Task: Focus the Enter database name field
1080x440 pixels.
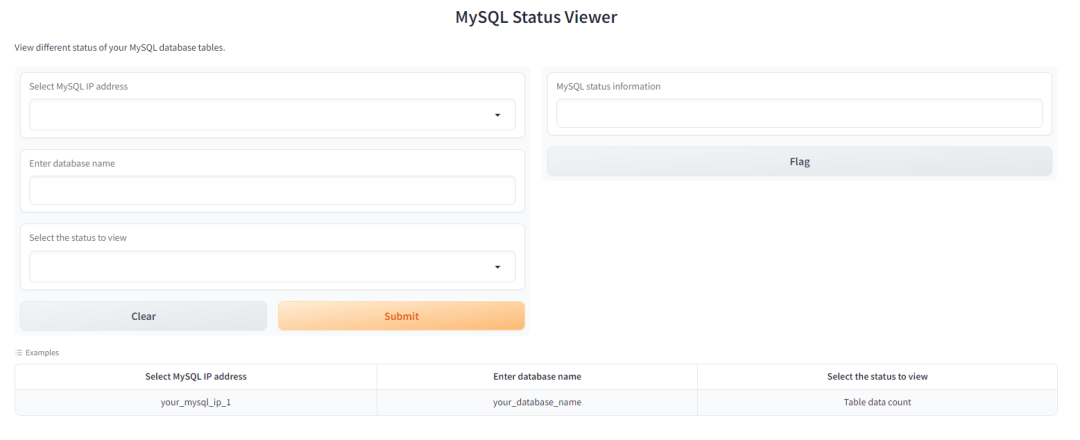Action: click(x=272, y=191)
